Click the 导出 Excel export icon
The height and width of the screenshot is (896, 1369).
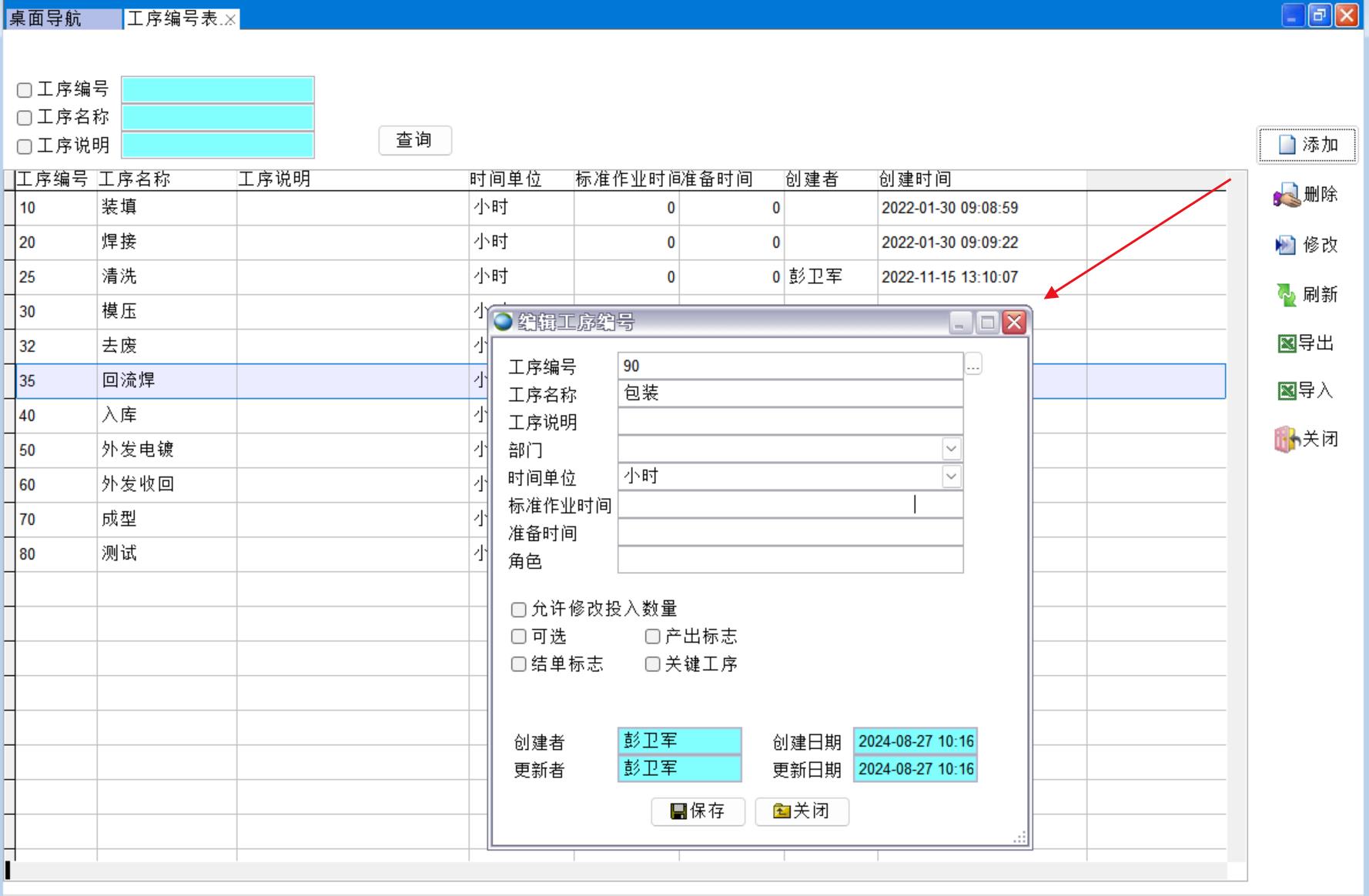pyautogui.click(x=1287, y=343)
